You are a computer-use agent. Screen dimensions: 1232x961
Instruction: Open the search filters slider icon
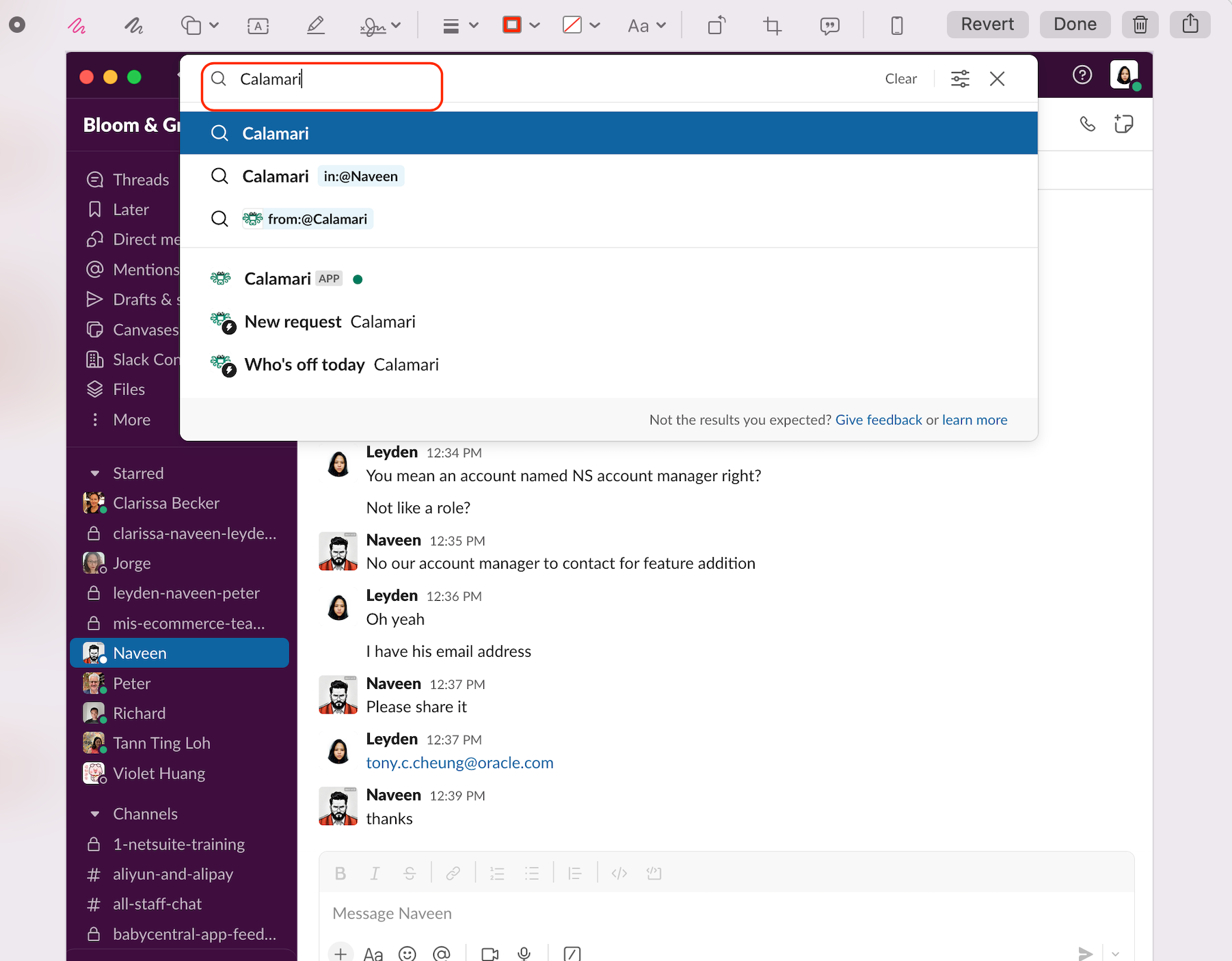click(960, 79)
